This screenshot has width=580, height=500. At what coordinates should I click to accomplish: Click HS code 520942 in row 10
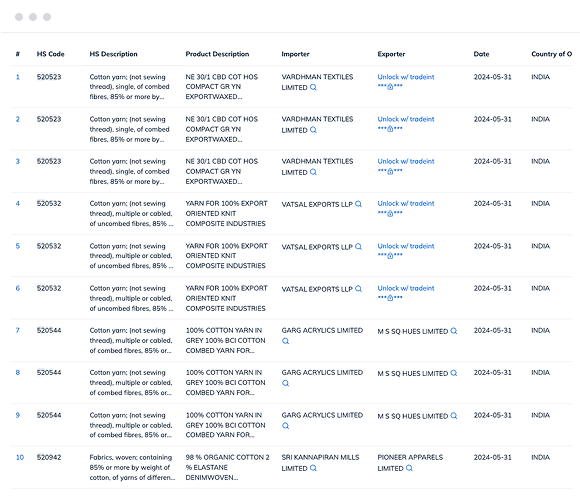click(49, 457)
